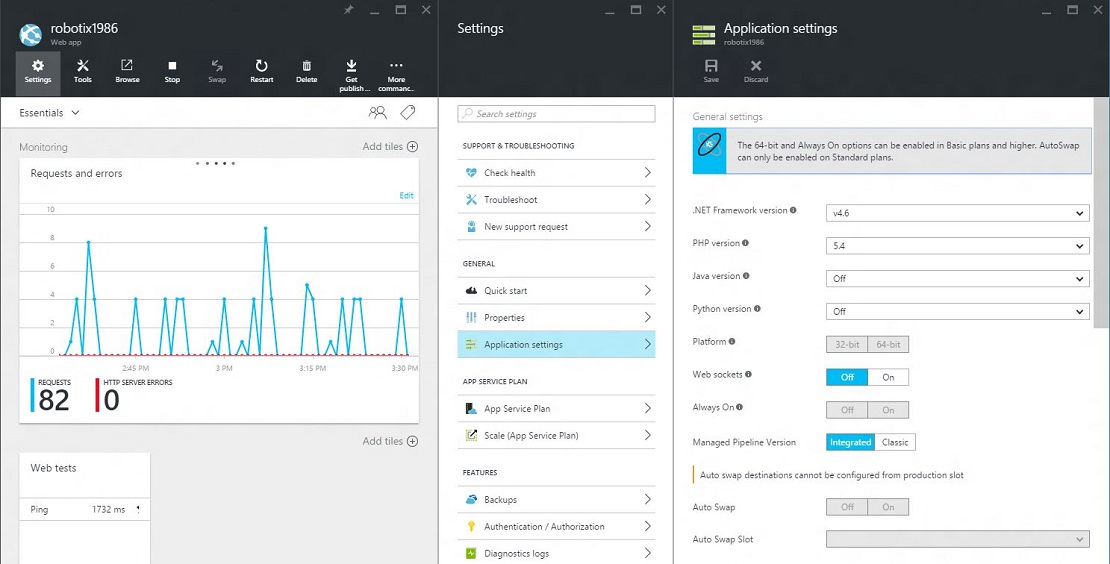This screenshot has height=564, width=1110.
Task: Open the tags icon
Action: click(x=407, y=113)
